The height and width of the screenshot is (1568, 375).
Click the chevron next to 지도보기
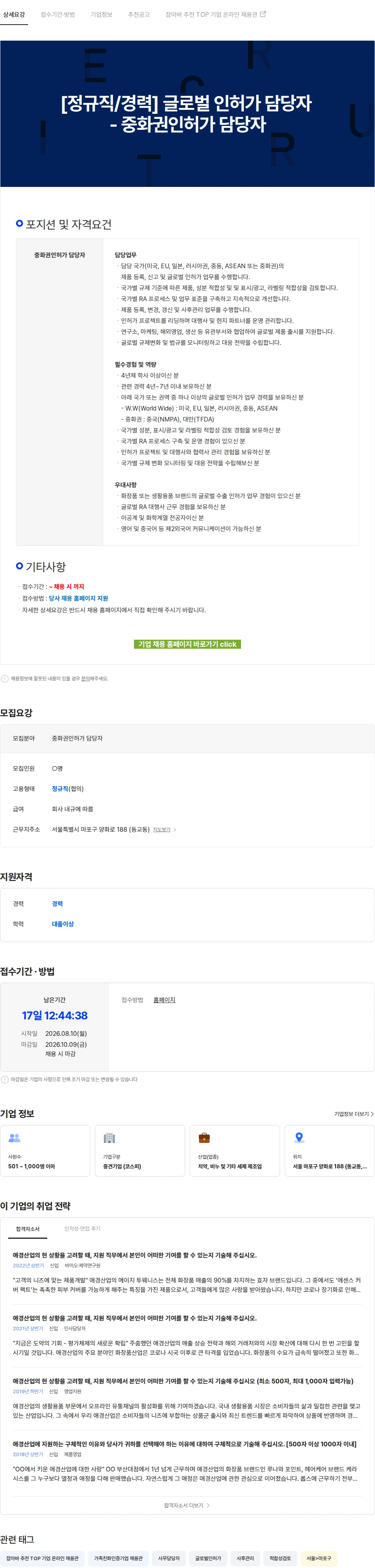click(175, 830)
